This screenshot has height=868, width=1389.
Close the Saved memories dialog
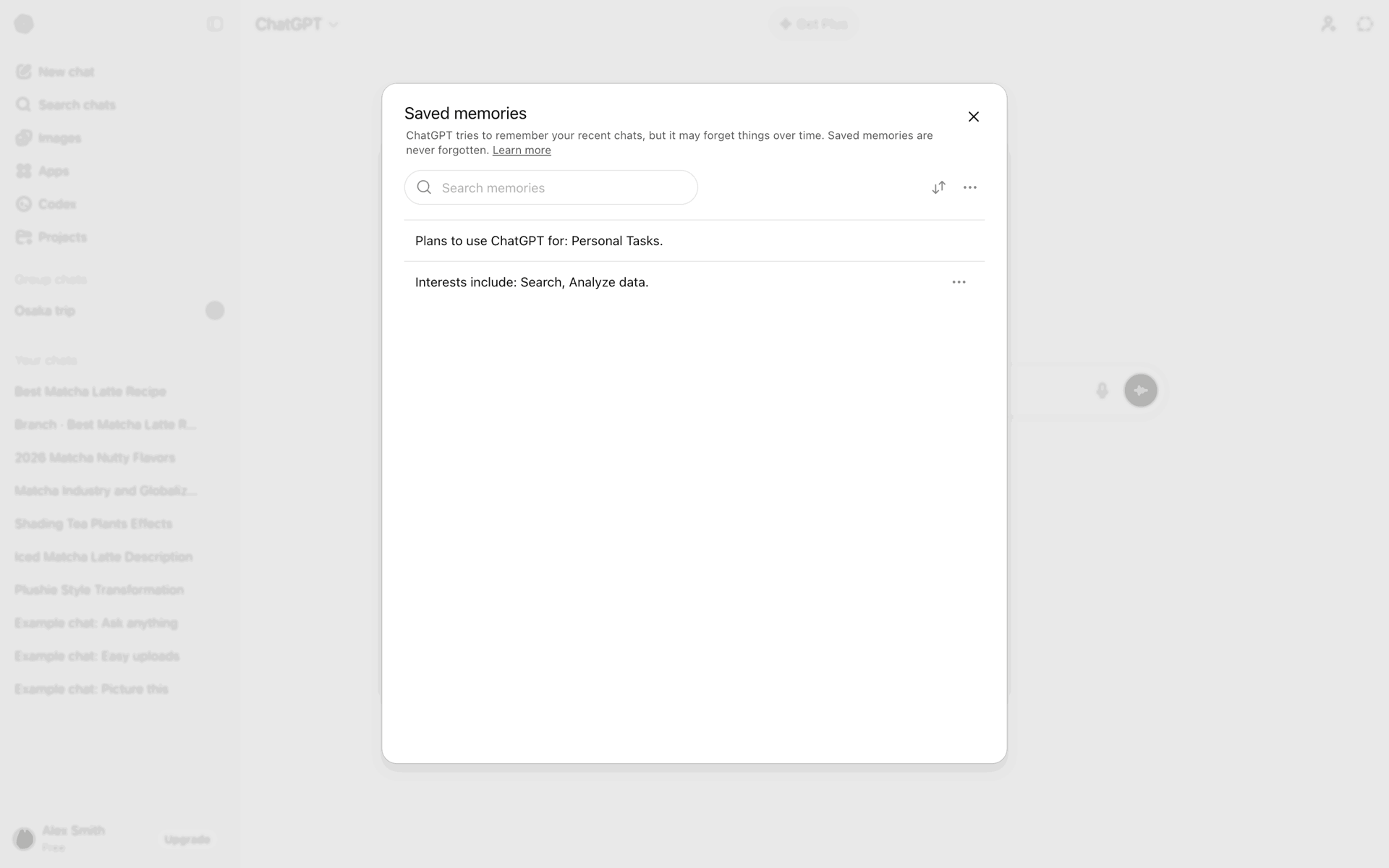(974, 116)
